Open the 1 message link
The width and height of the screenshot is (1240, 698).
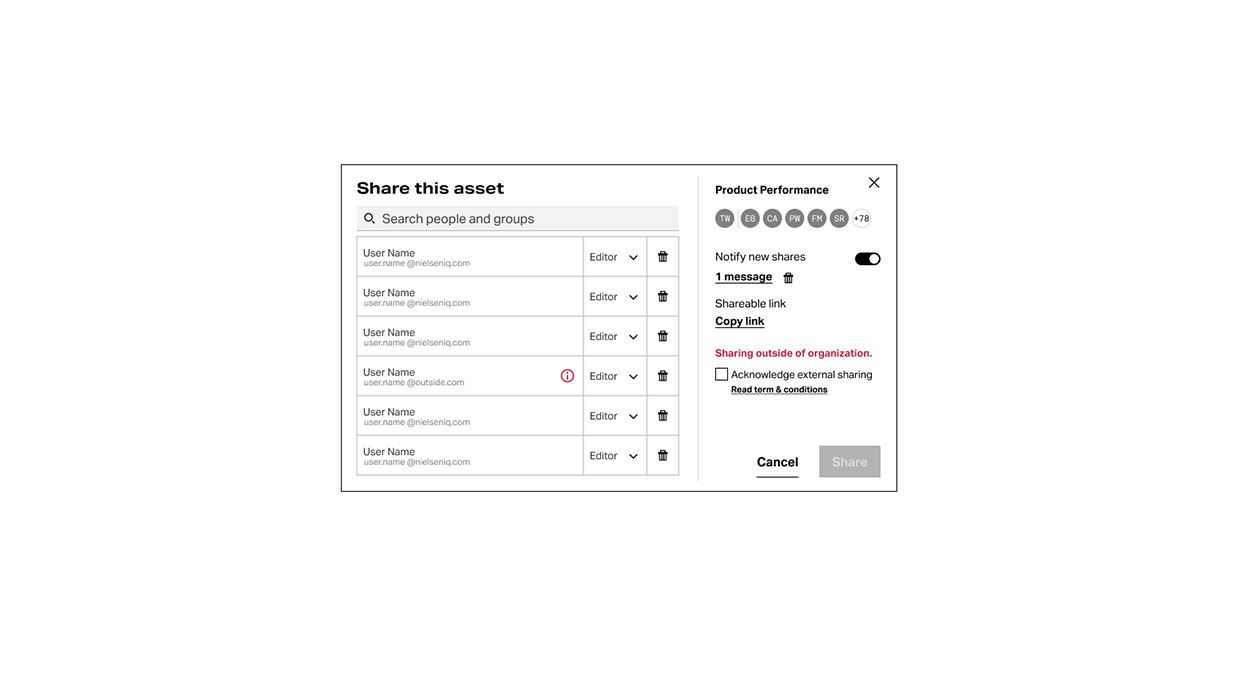pyautogui.click(x=743, y=277)
